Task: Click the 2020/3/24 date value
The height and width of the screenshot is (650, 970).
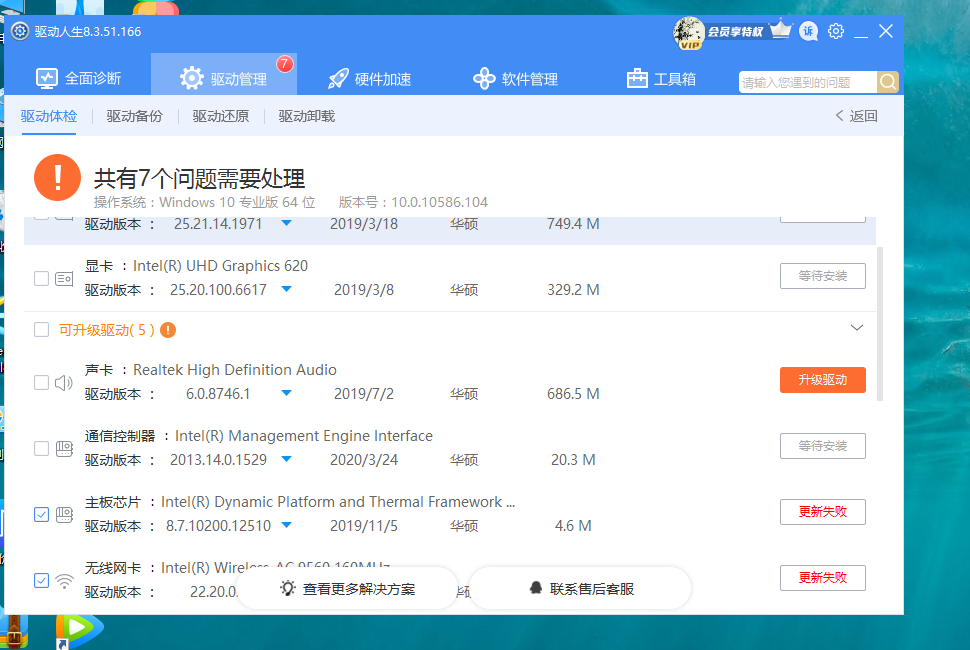Action: pyautogui.click(x=364, y=460)
